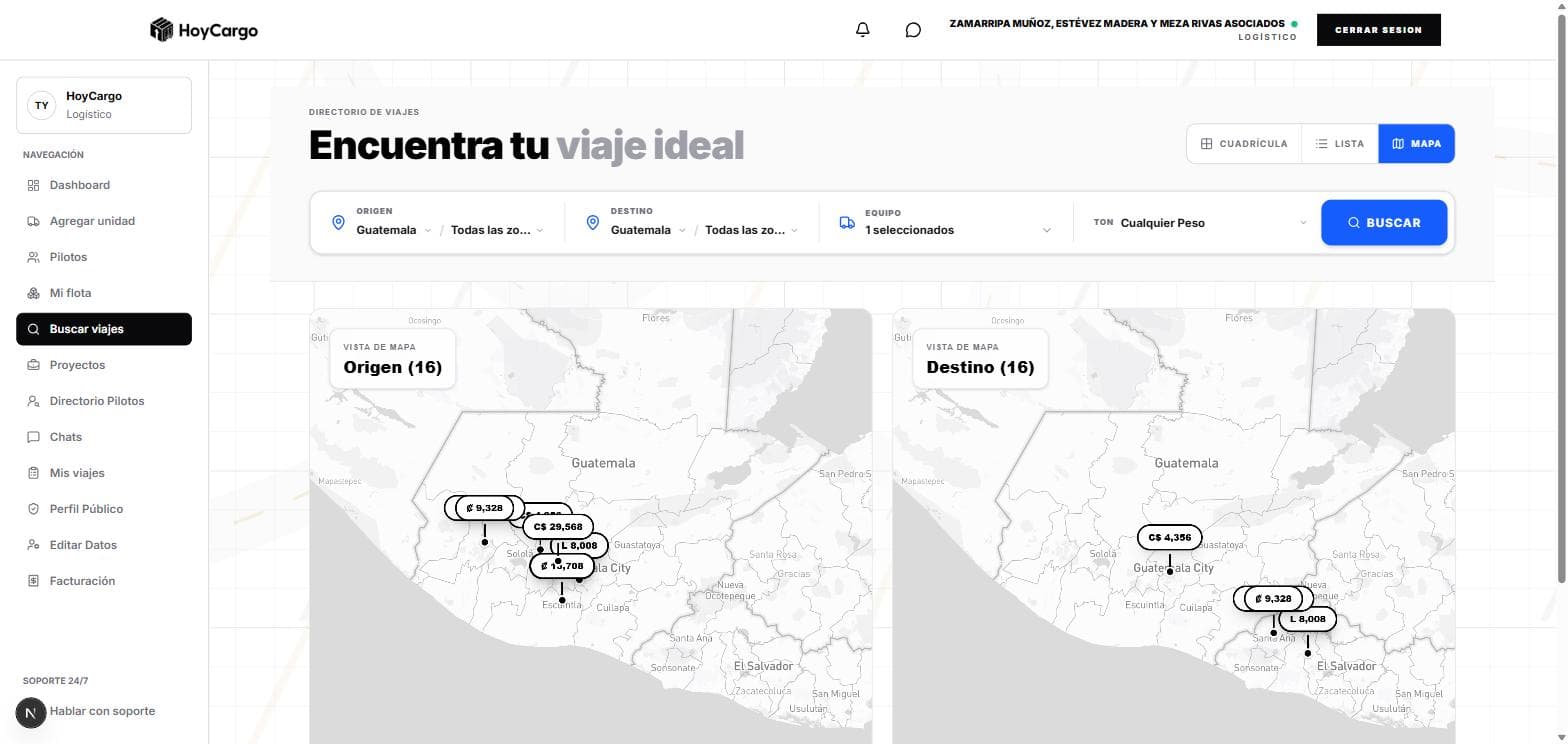
Task: Click the Chats speech bubble icon in sidebar
Action: [x=33, y=437]
